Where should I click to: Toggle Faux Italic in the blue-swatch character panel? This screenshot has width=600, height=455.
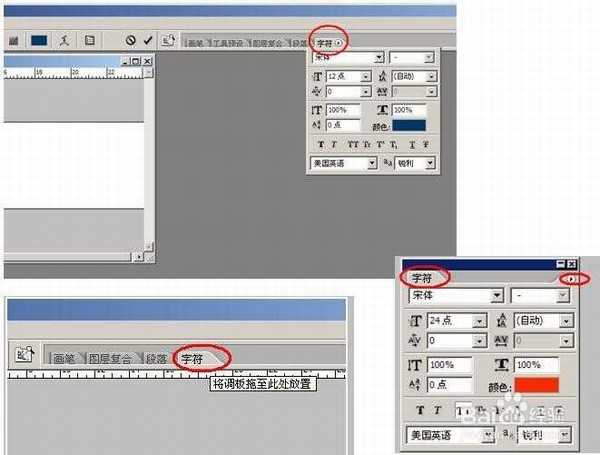[x=334, y=145]
